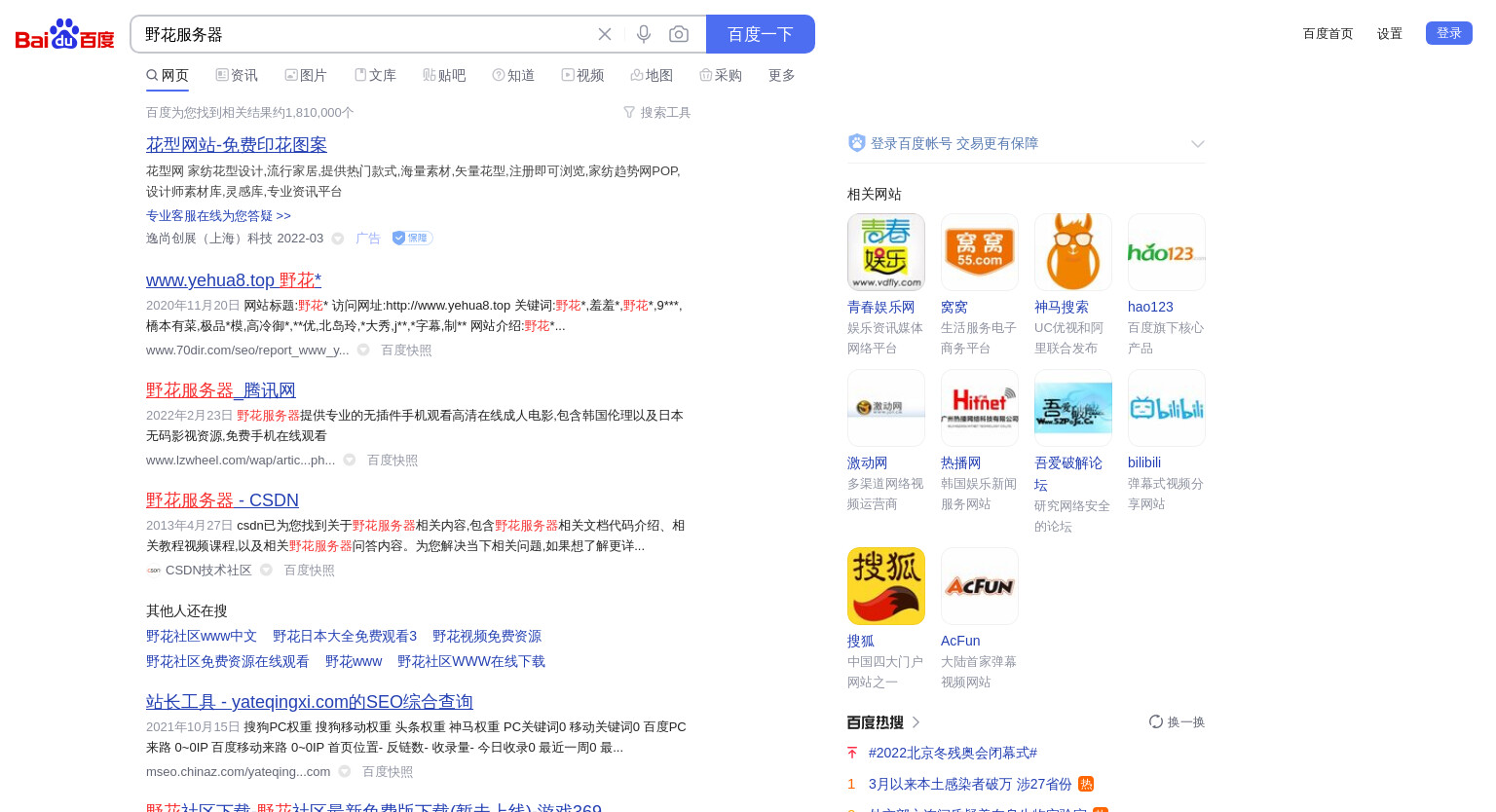Open image search via the camera icon

pos(679,34)
